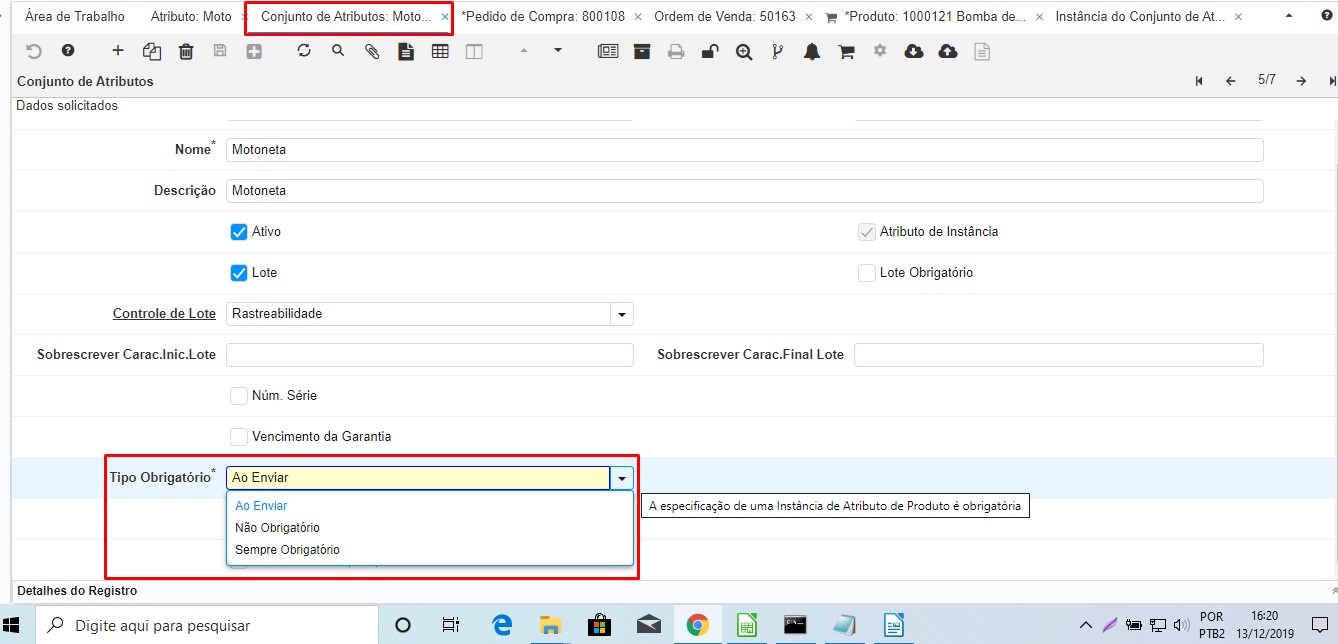Open the Área de Trabalho tab
This screenshot has width=1338, height=644.
click(75, 17)
